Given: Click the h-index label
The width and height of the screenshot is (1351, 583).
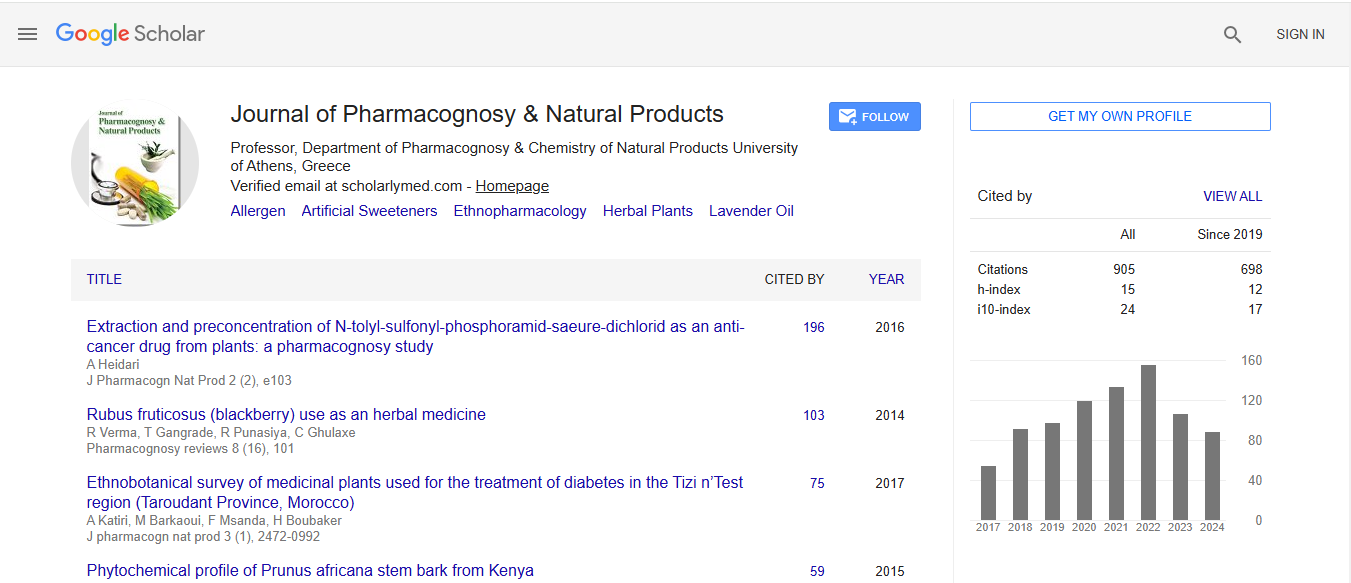Looking at the screenshot, I should coord(999,289).
